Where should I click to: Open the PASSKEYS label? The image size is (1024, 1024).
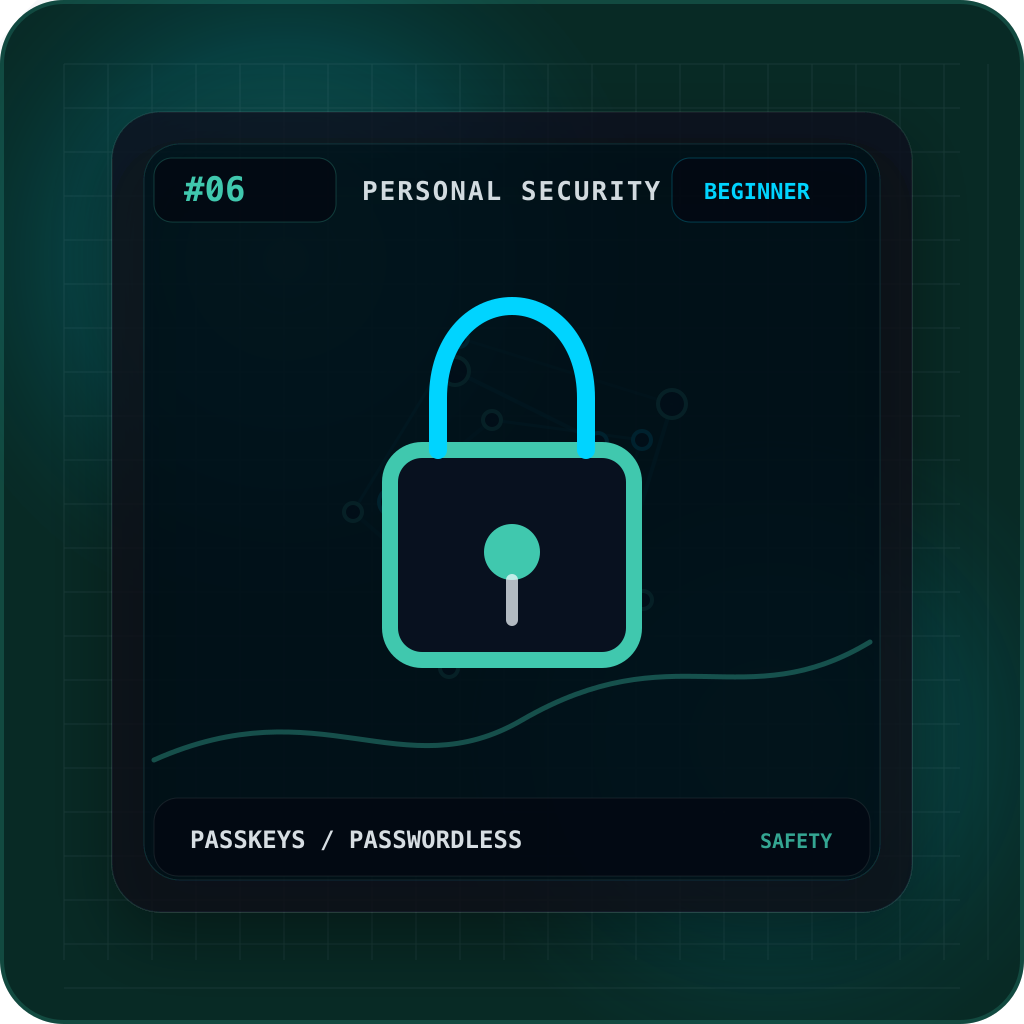[248, 840]
